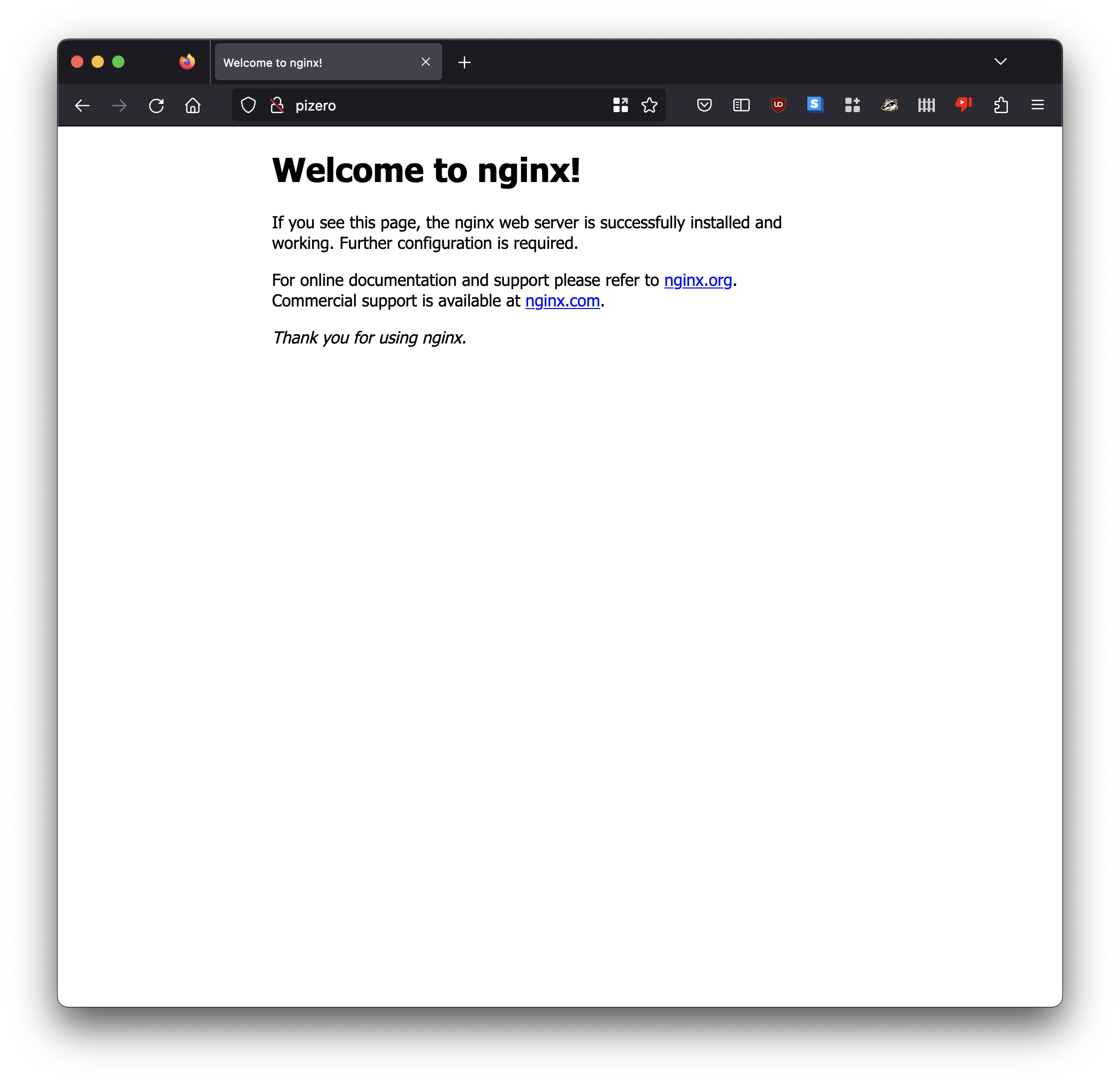Go back to the previous page
The image size is (1120, 1083).
(x=82, y=106)
